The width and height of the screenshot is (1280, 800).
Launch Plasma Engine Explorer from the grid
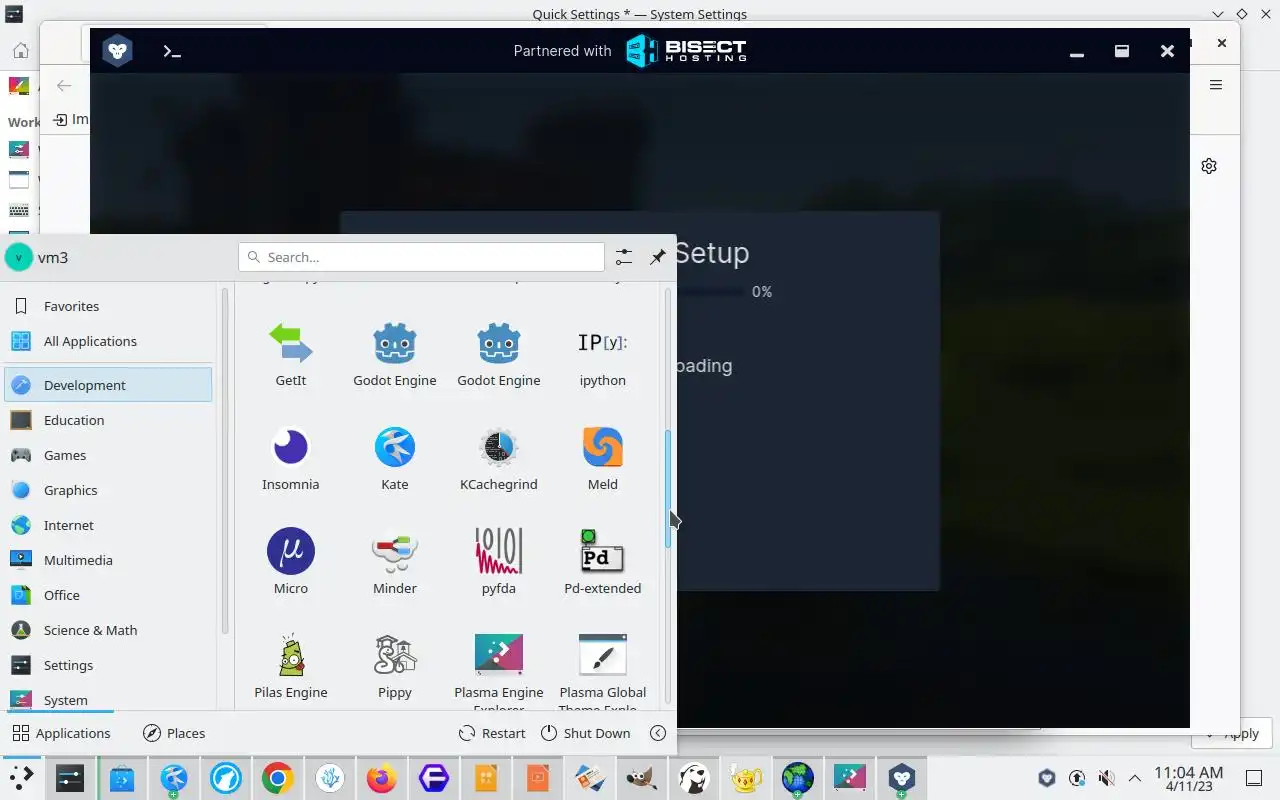[x=499, y=670]
